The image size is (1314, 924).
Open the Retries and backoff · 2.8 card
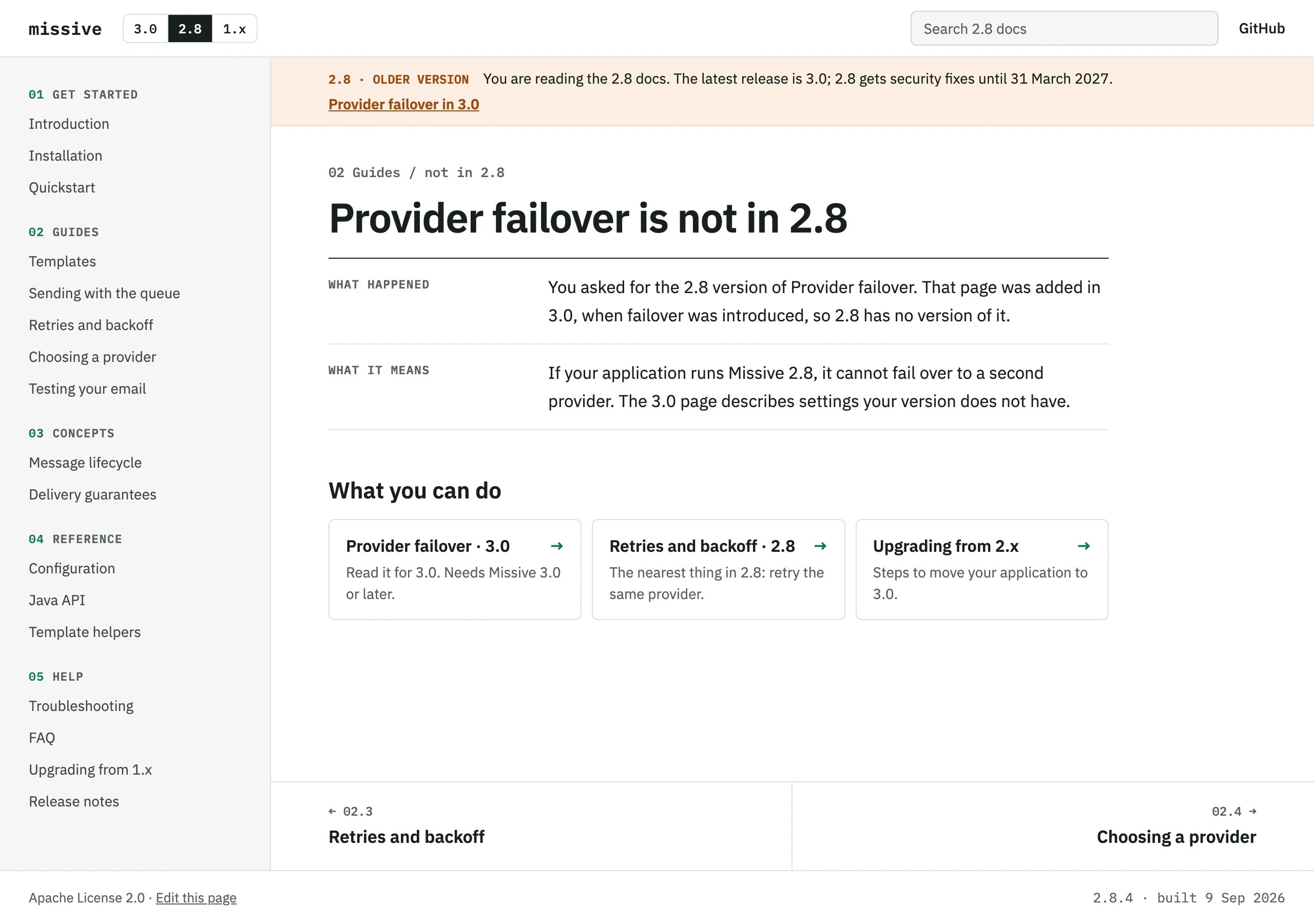718,570
